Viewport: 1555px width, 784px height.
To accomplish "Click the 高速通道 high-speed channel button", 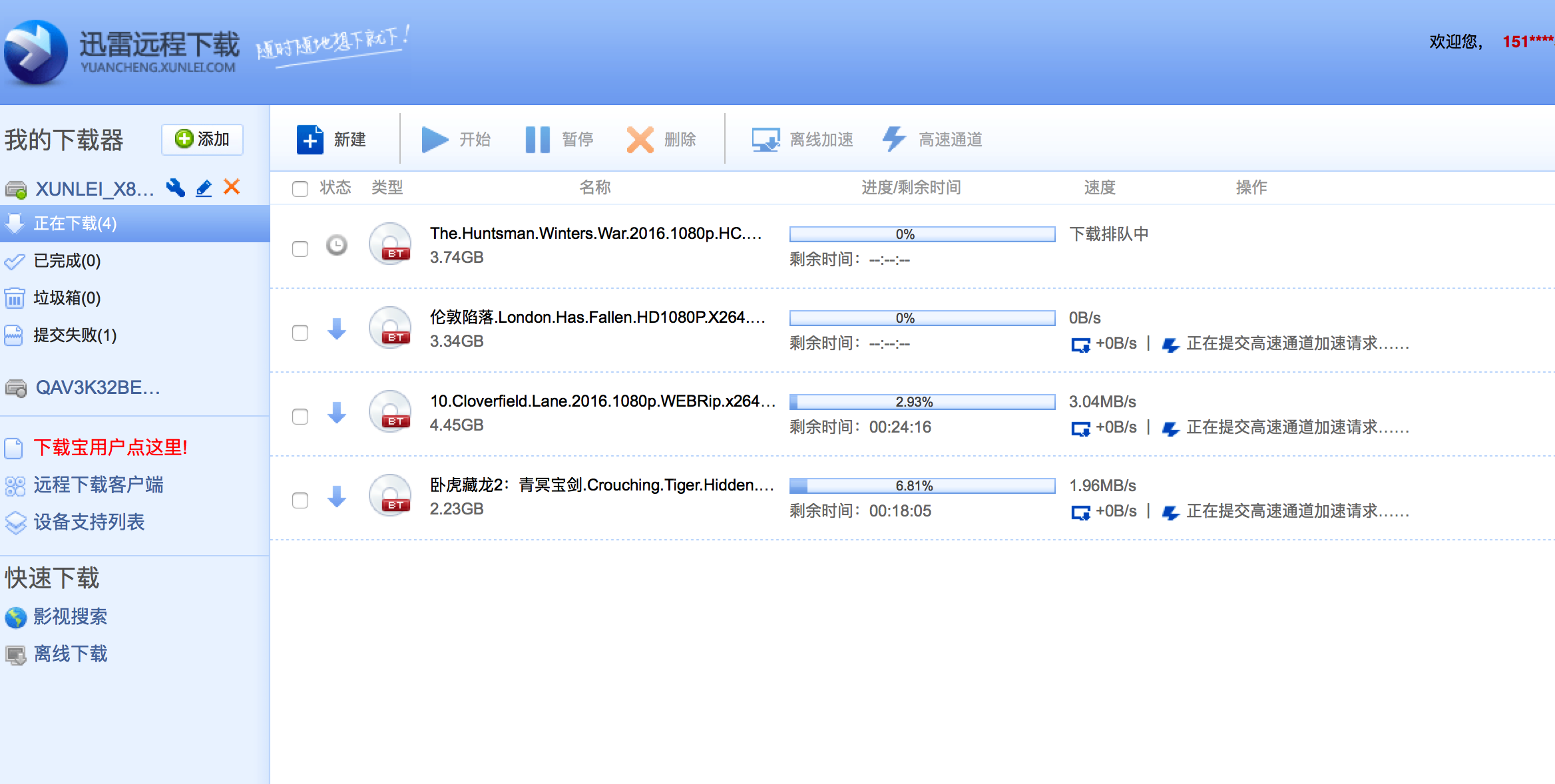I will (932, 139).
